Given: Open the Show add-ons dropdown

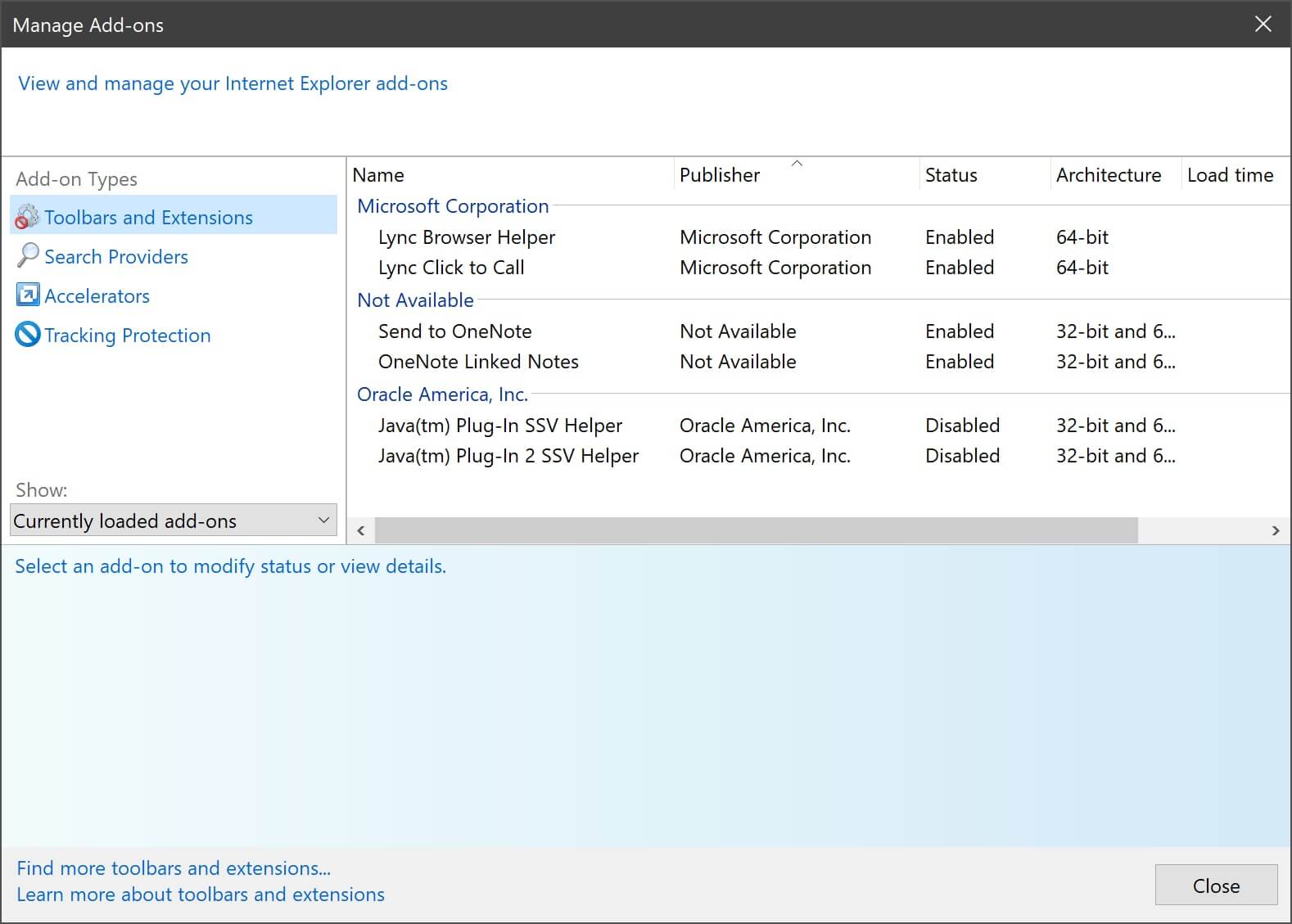Looking at the screenshot, I should coord(173,521).
